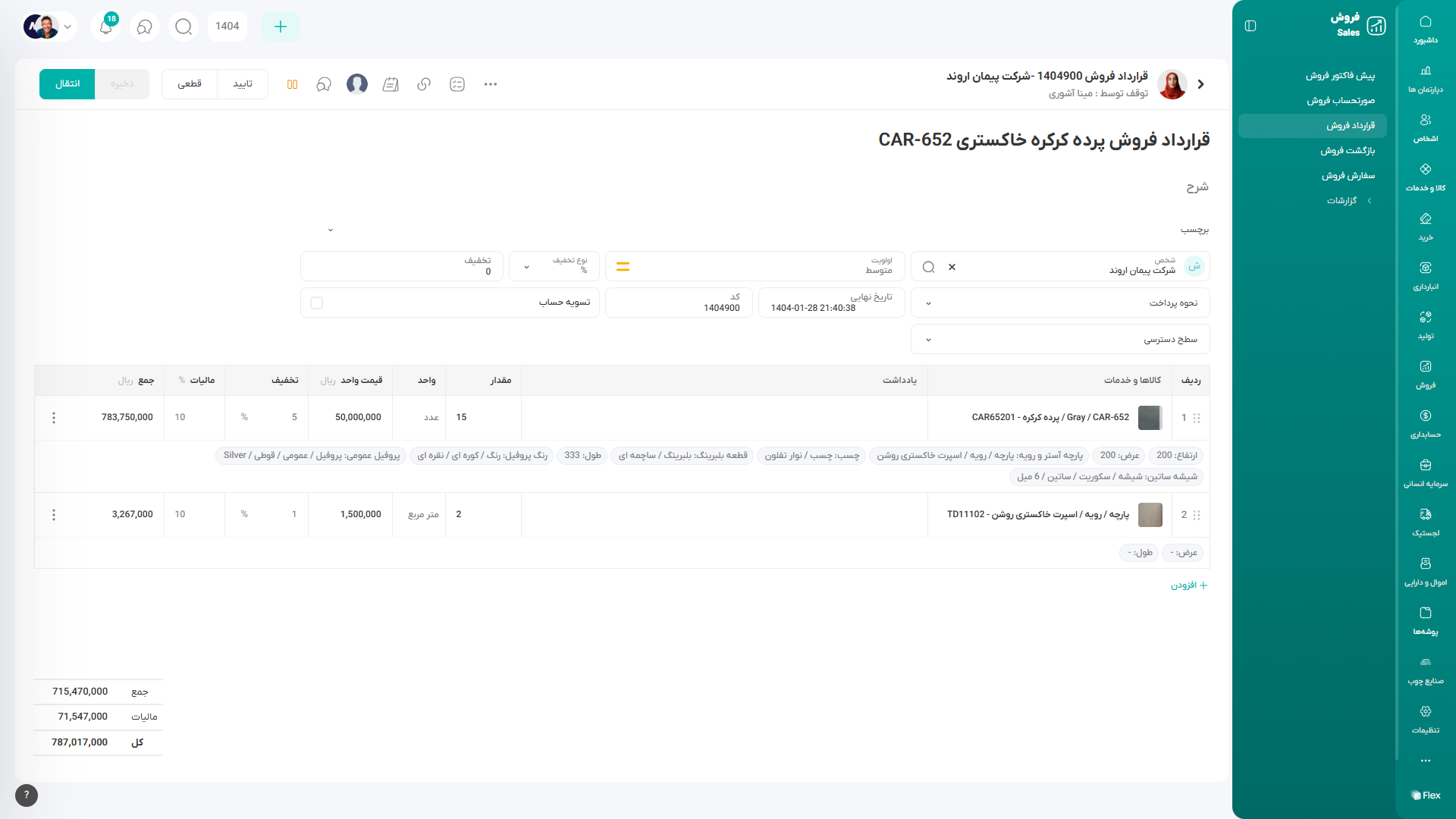Click the افزودن add row link
The height and width of the screenshot is (819, 1456).
[1189, 585]
